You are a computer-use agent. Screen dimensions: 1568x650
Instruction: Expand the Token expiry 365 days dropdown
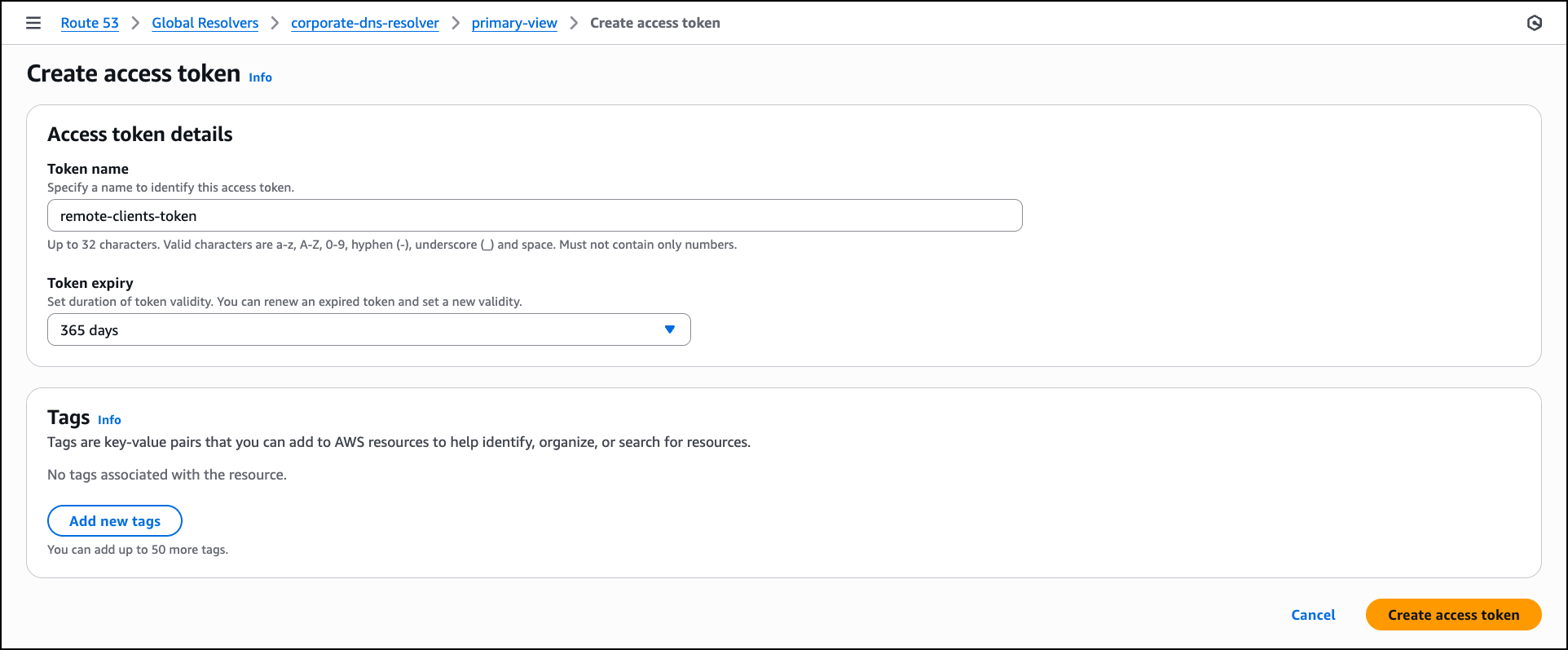point(368,329)
